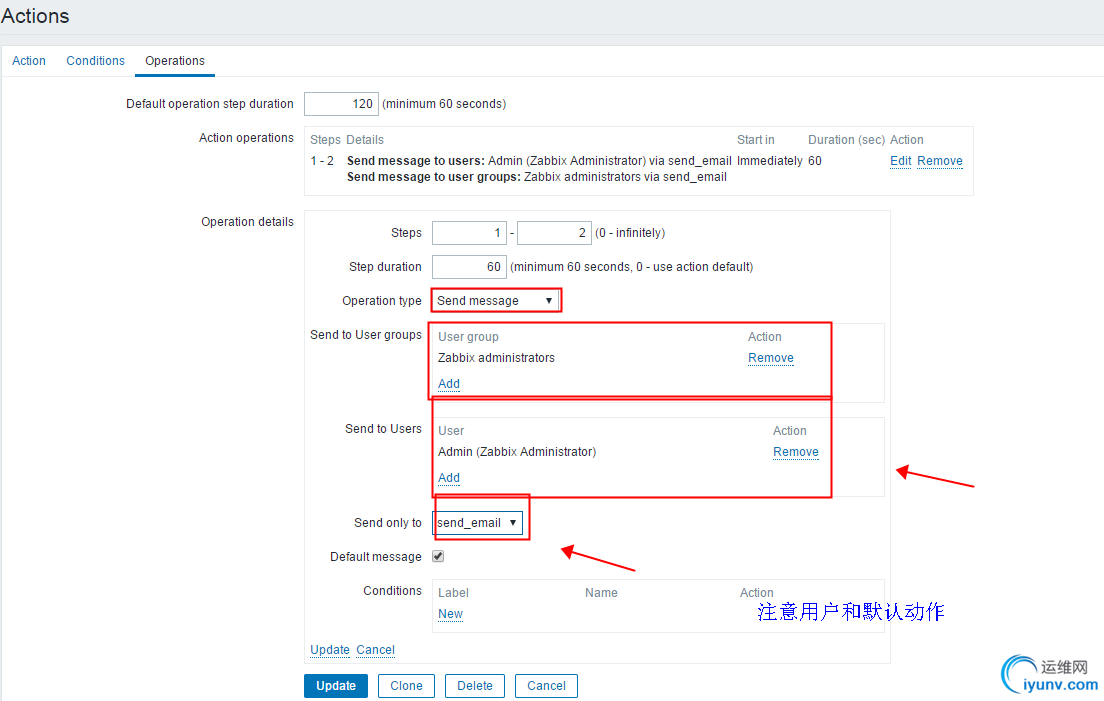
Task: Add a user group recipient
Action: (448, 384)
